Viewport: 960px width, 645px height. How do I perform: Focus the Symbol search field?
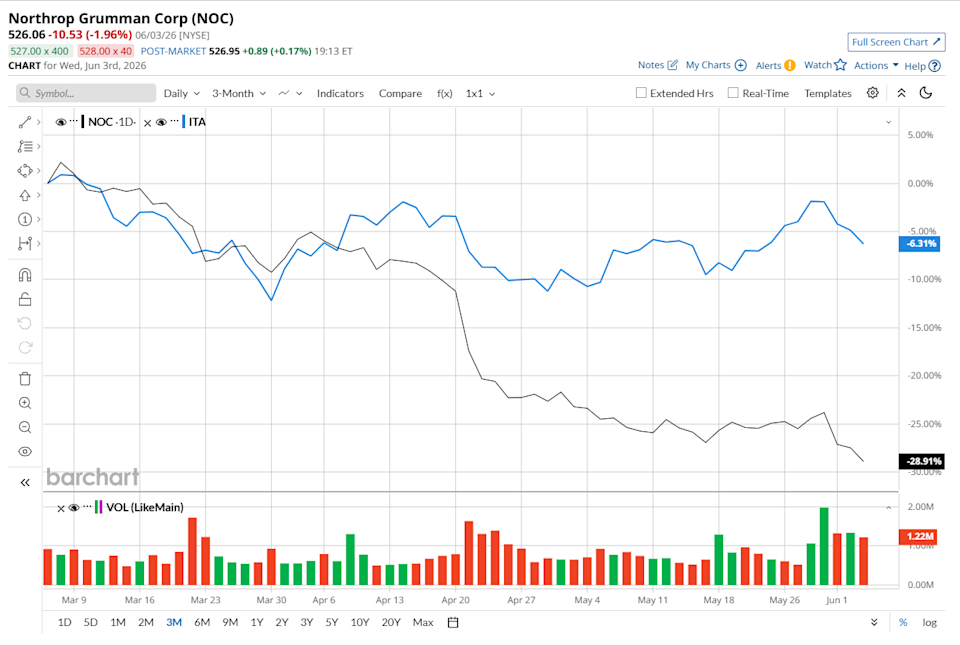pyautogui.click(x=86, y=93)
